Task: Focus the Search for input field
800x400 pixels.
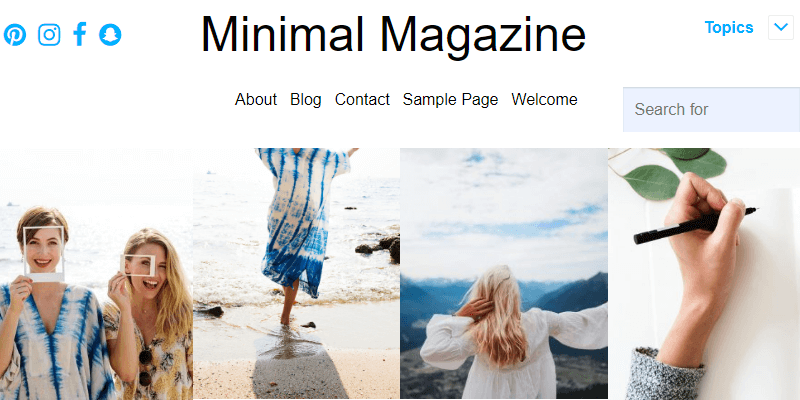Action: pos(711,109)
